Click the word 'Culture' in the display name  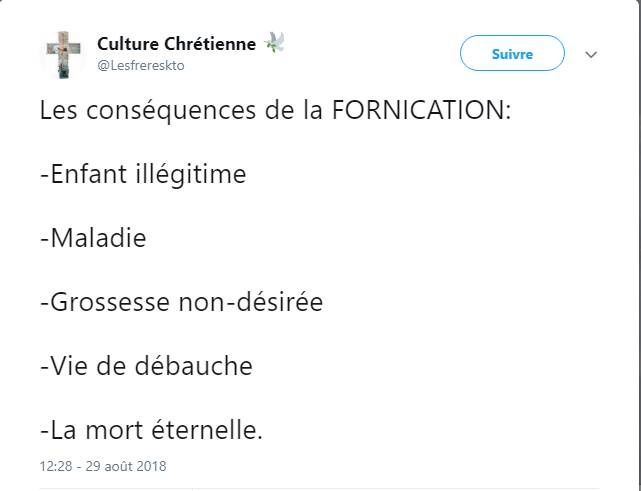tap(128, 44)
